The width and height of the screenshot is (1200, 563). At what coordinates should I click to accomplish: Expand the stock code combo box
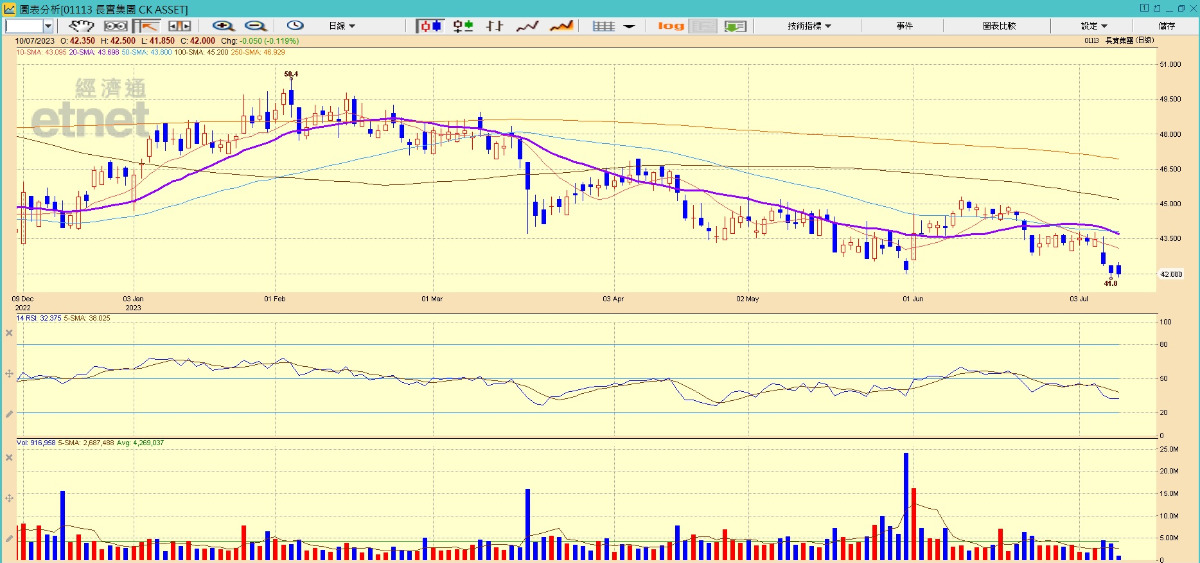tap(49, 26)
